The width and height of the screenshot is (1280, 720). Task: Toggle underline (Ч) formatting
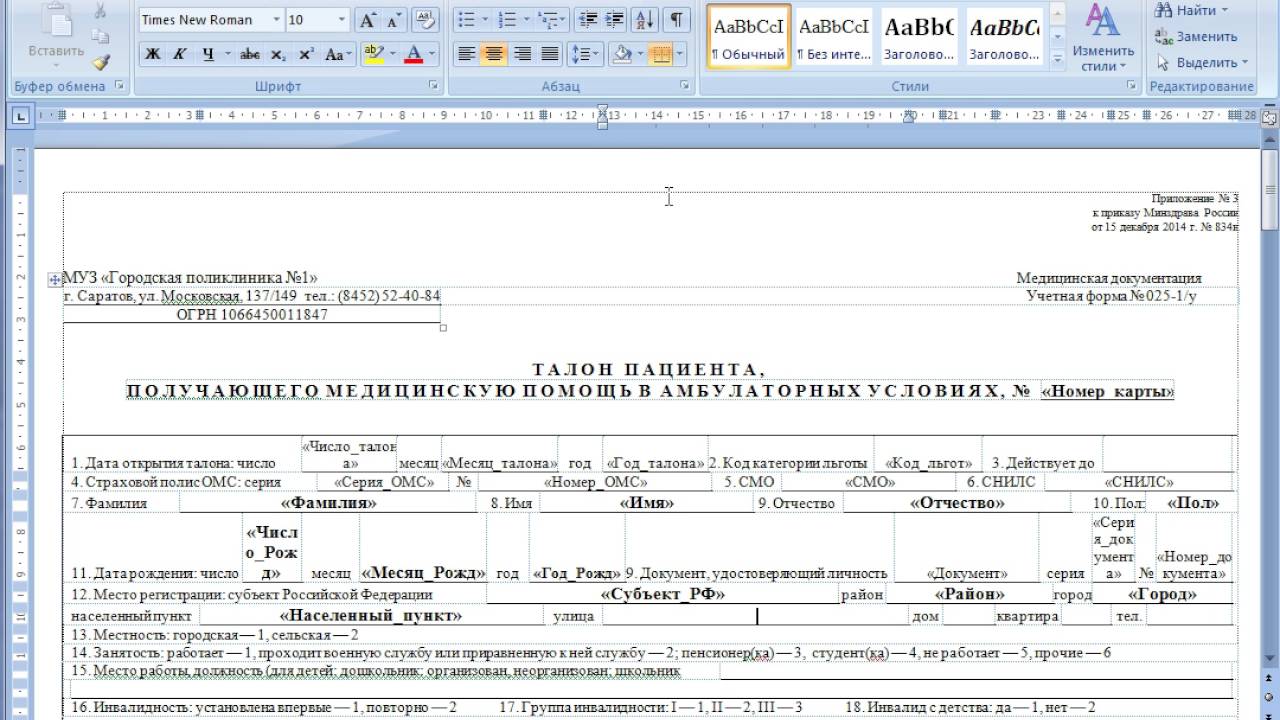click(x=207, y=54)
